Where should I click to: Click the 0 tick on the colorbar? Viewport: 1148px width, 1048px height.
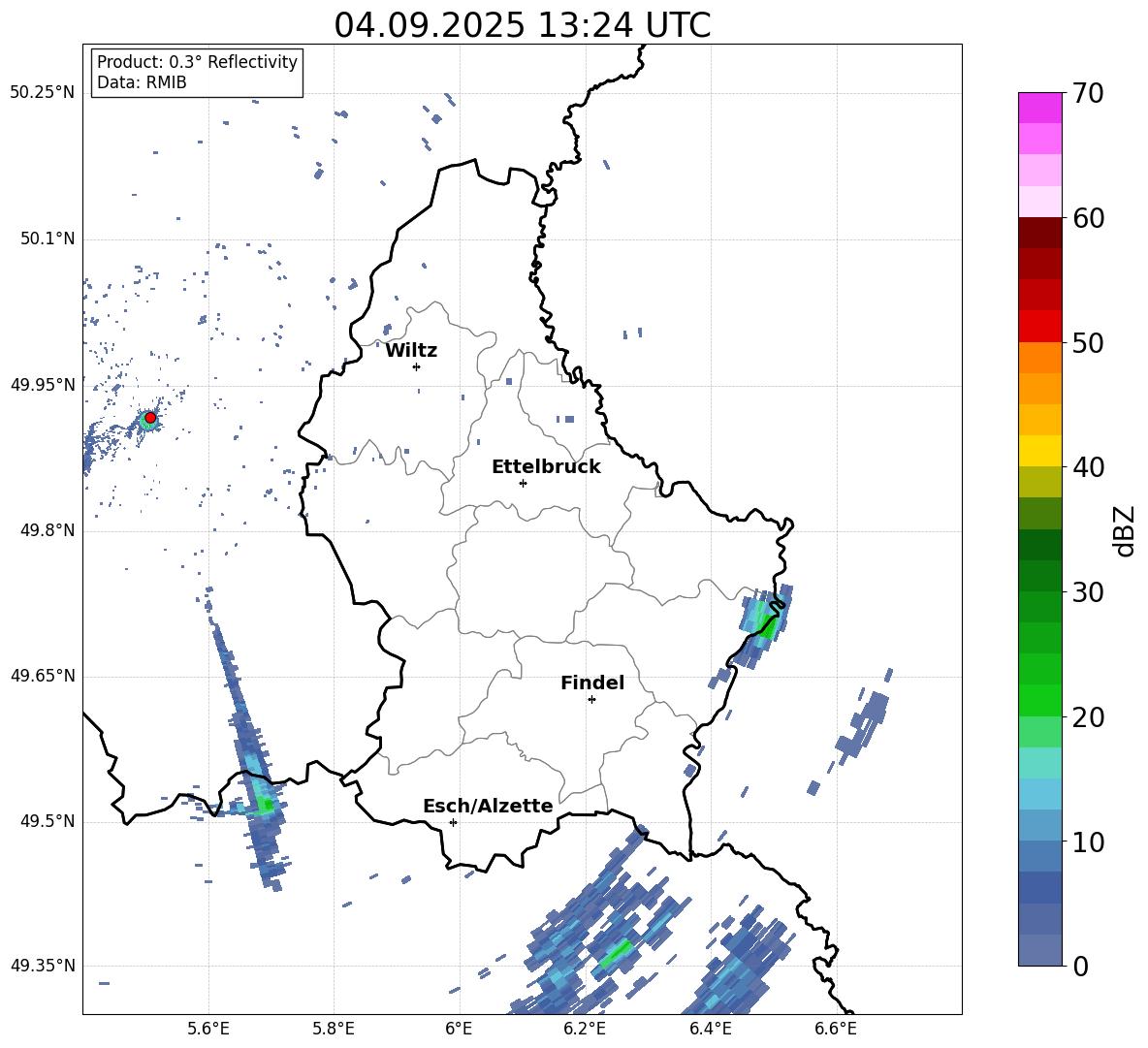[1080, 966]
